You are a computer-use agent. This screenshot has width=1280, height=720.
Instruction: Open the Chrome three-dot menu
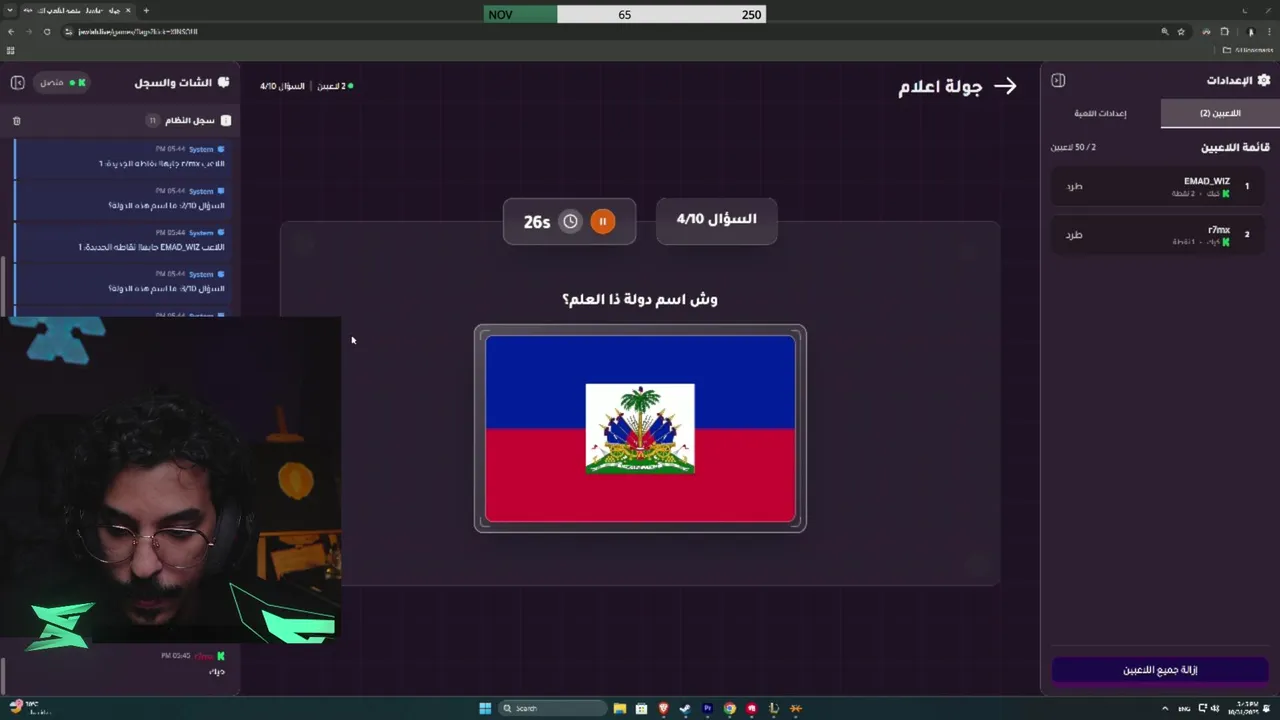coord(1269,31)
